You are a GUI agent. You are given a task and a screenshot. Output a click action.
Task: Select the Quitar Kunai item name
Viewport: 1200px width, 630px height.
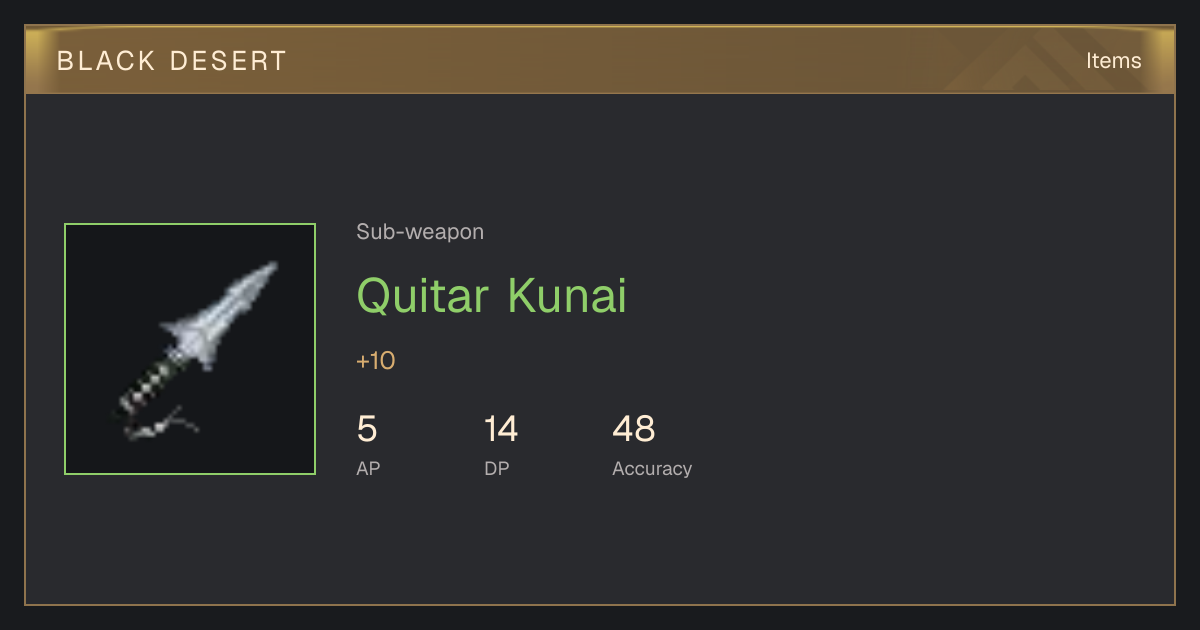tap(491, 295)
